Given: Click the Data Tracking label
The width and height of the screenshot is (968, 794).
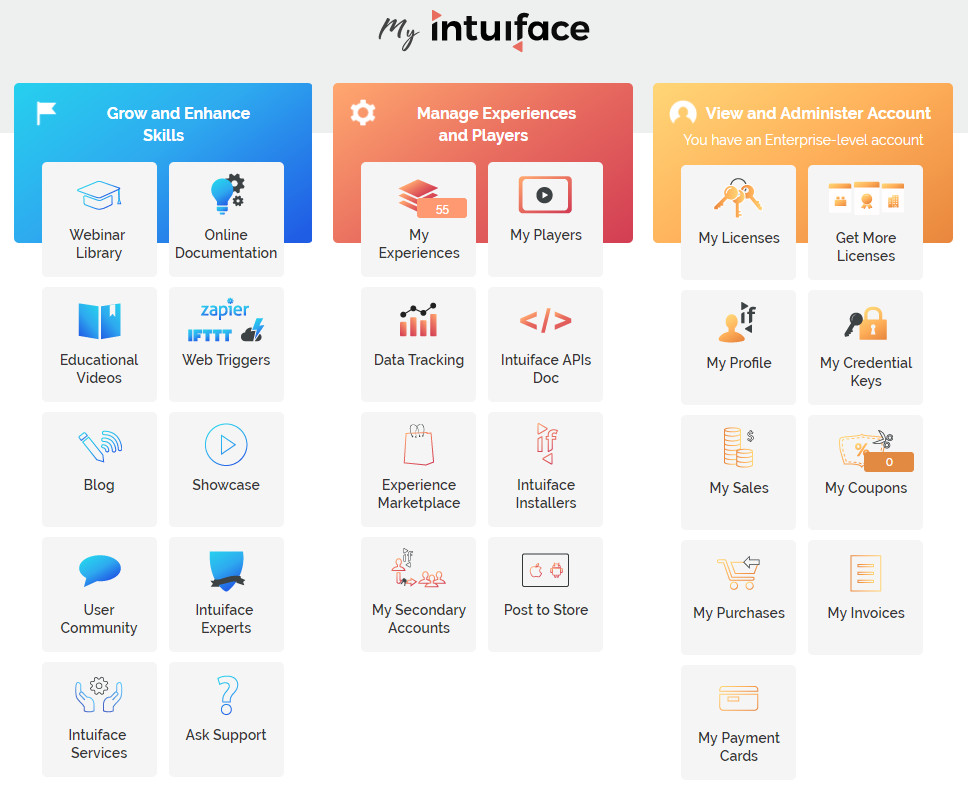Looking at the screenshot, I should pyautogui.click(x=419, y=360).
